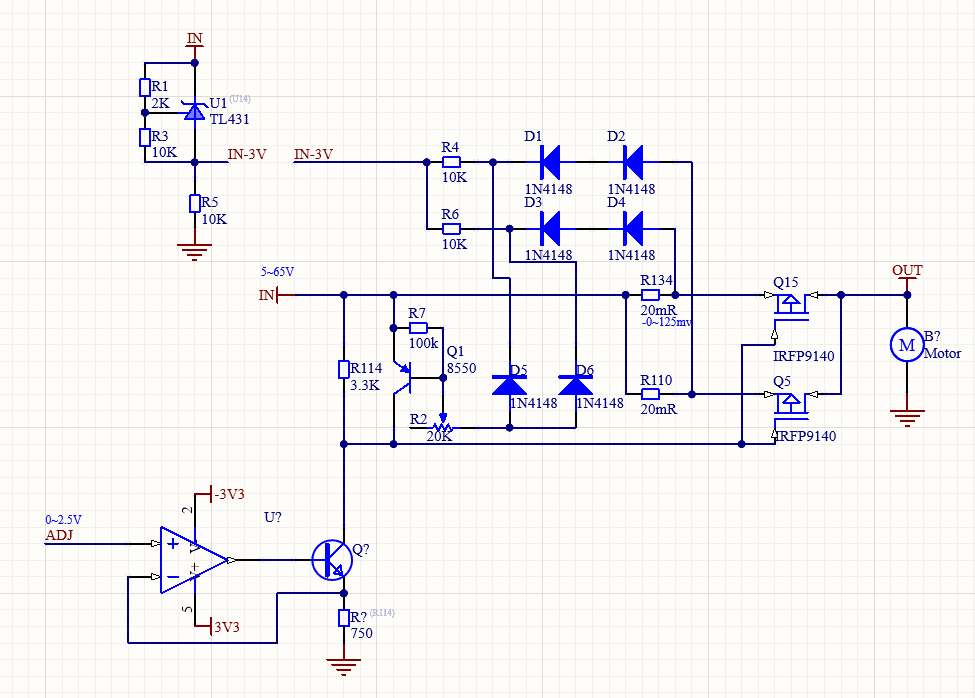Select the '-3V3' power port label
This screenshot has height=698, width=975.
point(229,494)
